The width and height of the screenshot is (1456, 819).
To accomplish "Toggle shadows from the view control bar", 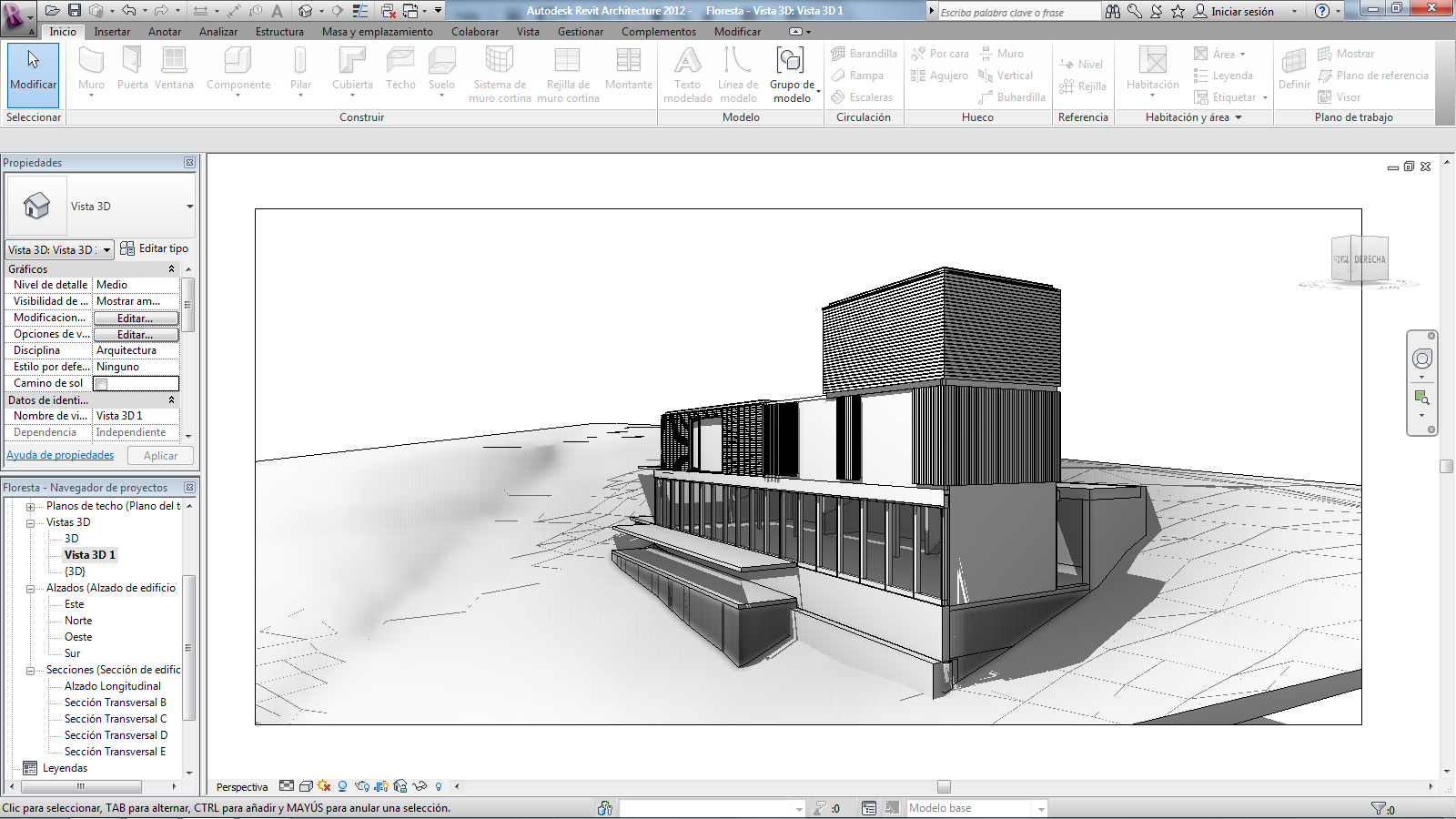I will [343, 786].
